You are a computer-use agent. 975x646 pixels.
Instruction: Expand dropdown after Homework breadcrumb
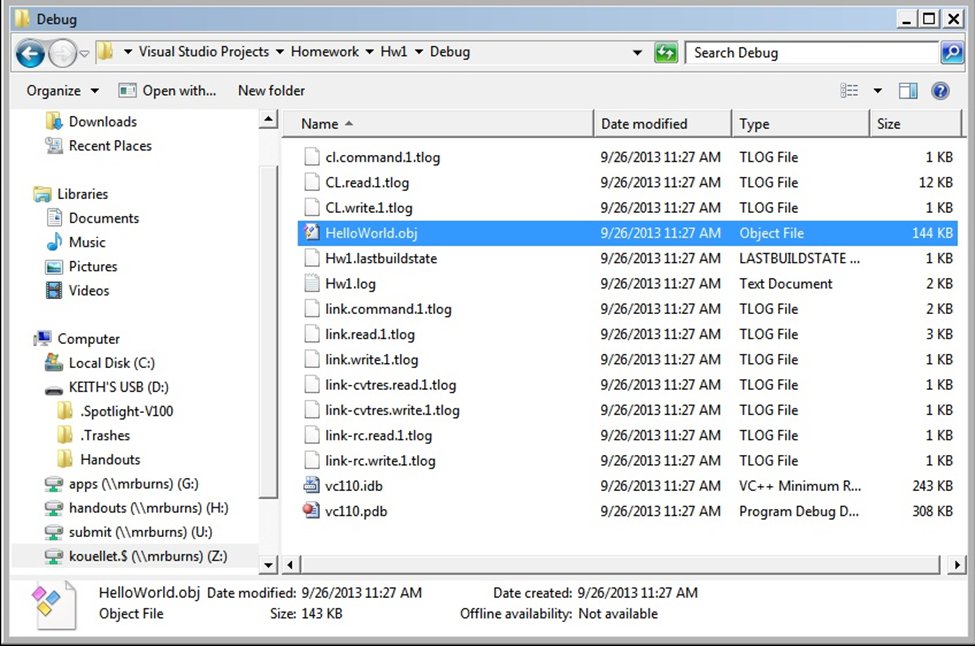point(369,52)
